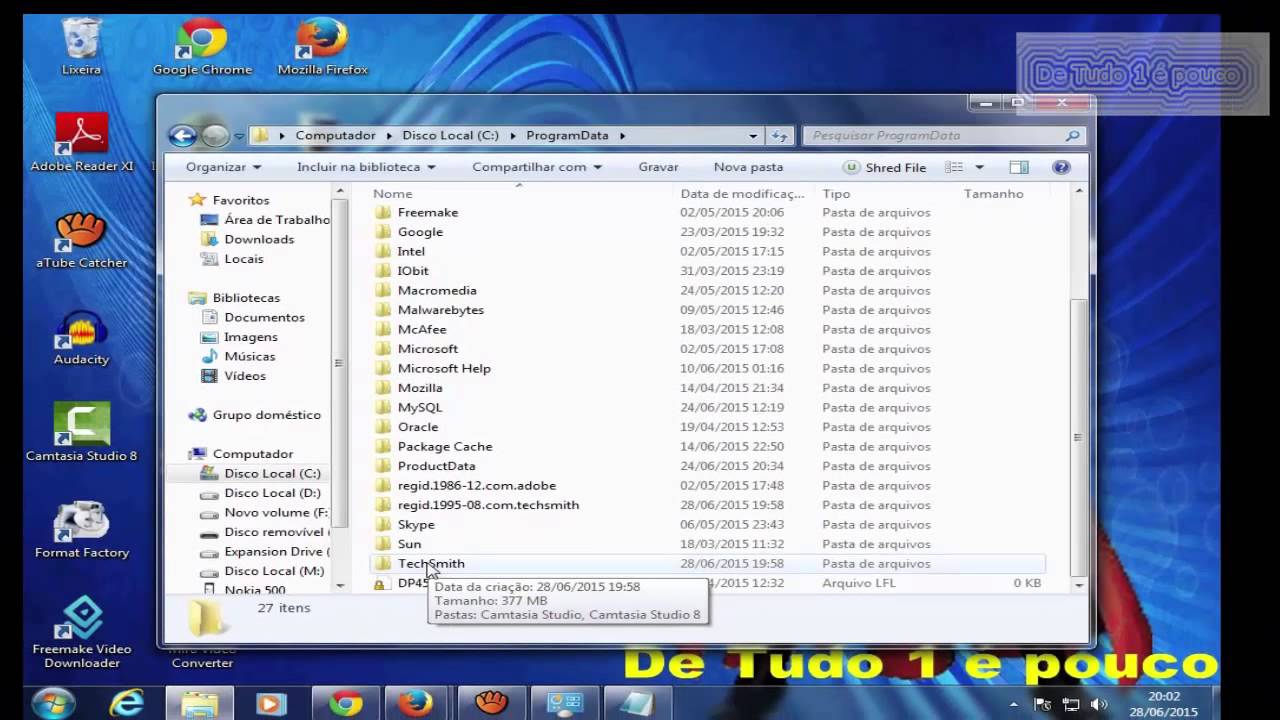This screenshot has width=1280, height=720.
Task: Navigate to Disco Local (C:) in the breadcrumb
Action: (450, 135)
